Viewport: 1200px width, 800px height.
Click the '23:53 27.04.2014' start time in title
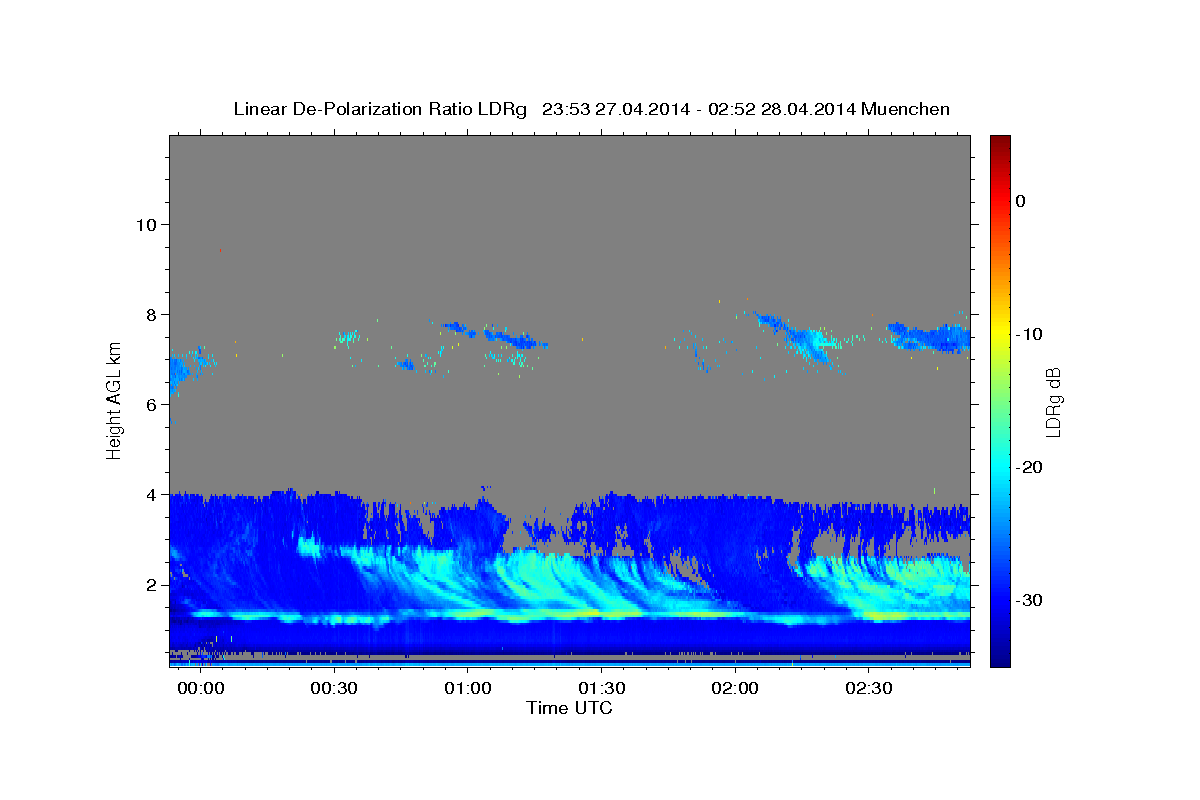(615, 109)
